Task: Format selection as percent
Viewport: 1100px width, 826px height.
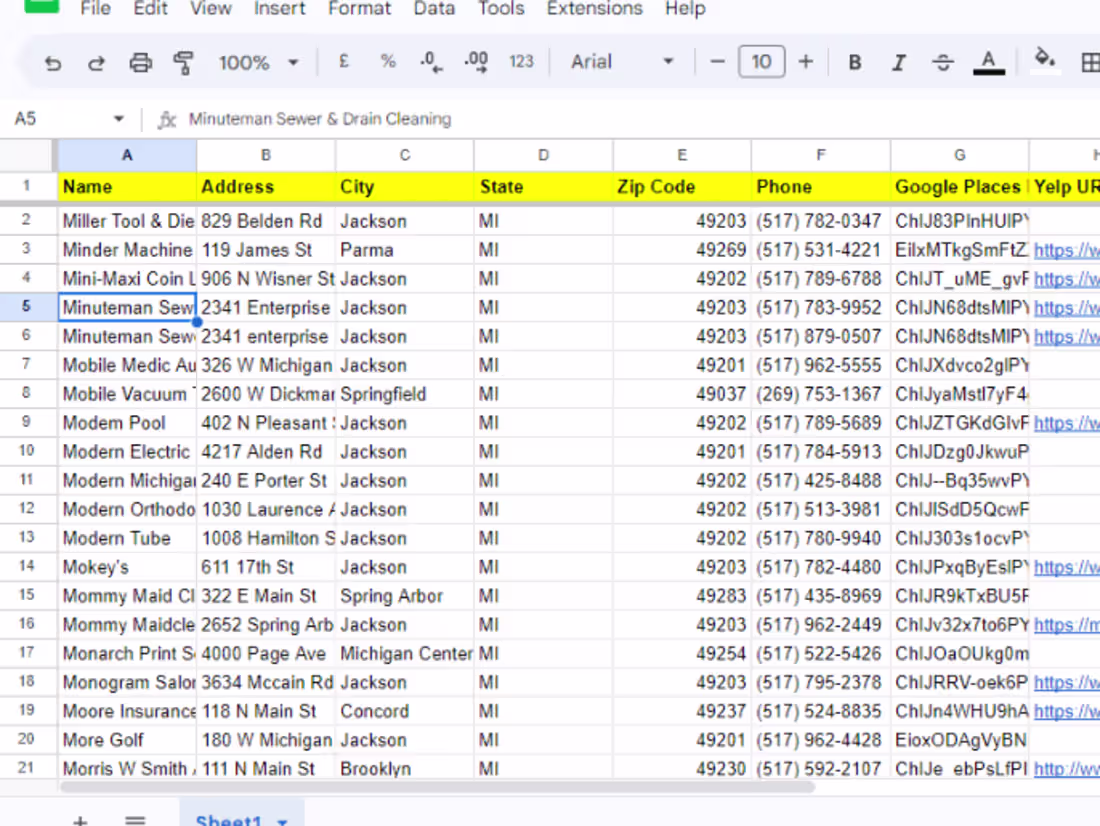Action: pos(387,61)
